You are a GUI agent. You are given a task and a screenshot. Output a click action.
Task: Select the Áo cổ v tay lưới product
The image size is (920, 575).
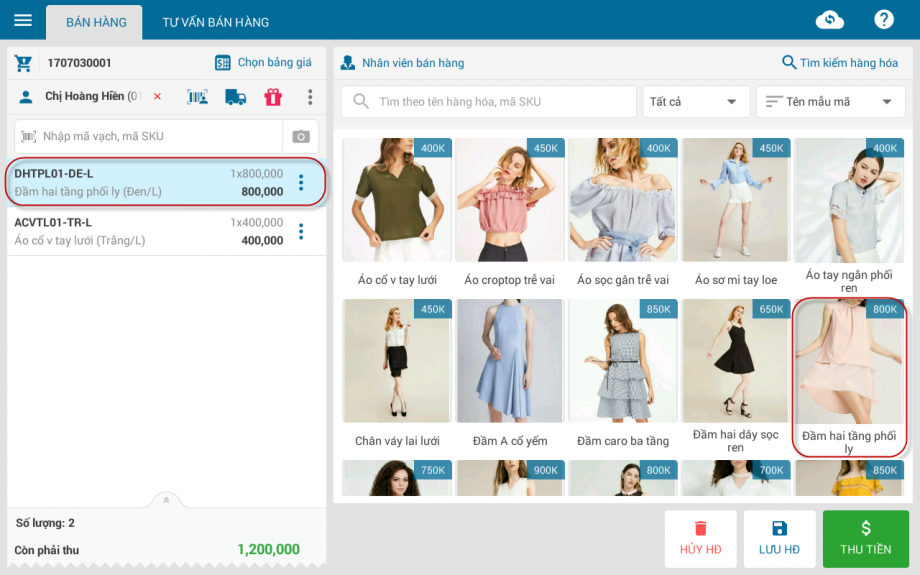[x=397, y=214]
